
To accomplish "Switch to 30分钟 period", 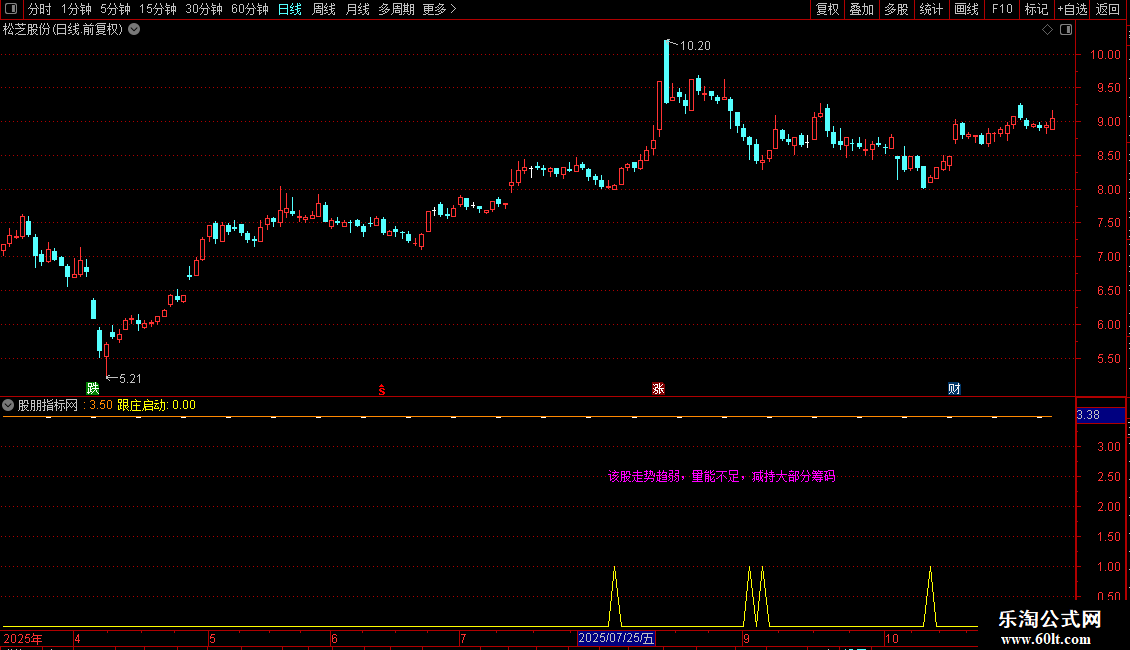I will point(204,9).
